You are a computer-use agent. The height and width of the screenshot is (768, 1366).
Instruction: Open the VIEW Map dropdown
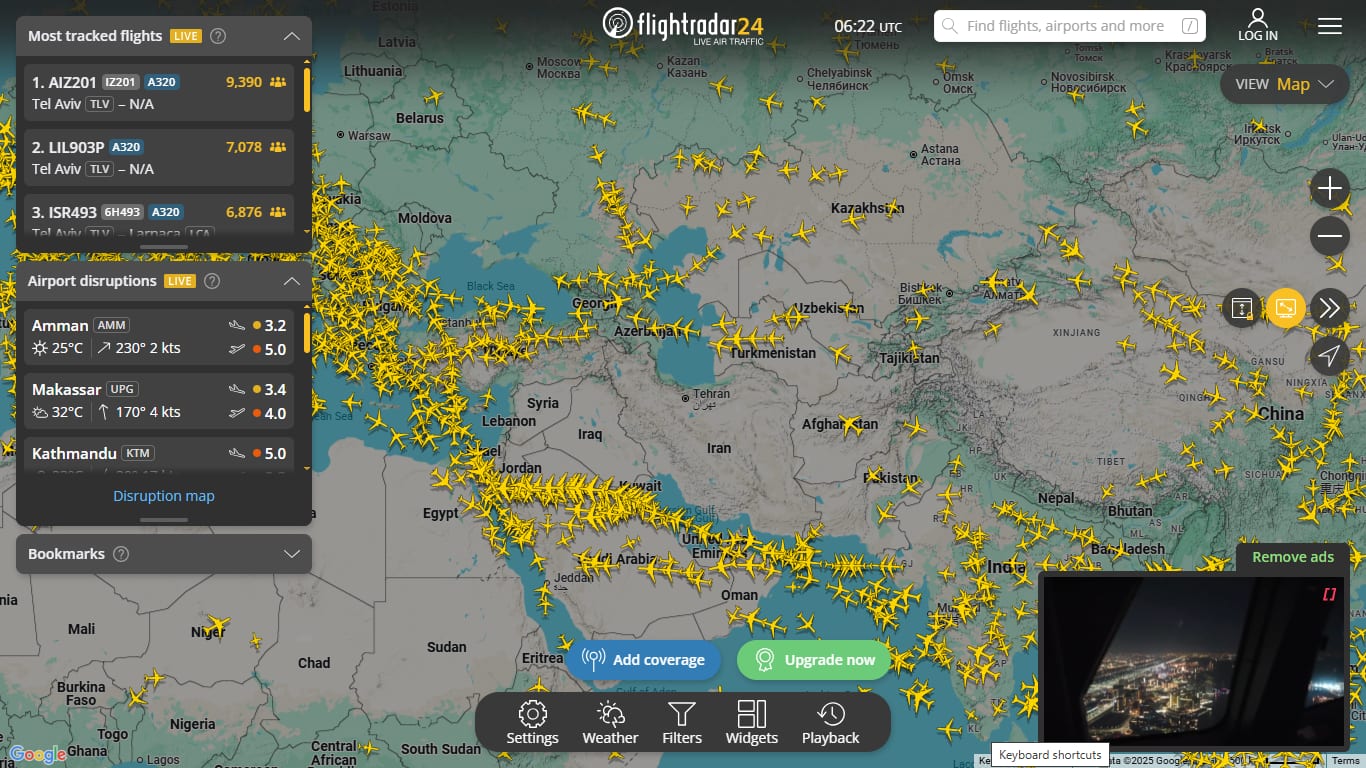[x=1284, y=84]
